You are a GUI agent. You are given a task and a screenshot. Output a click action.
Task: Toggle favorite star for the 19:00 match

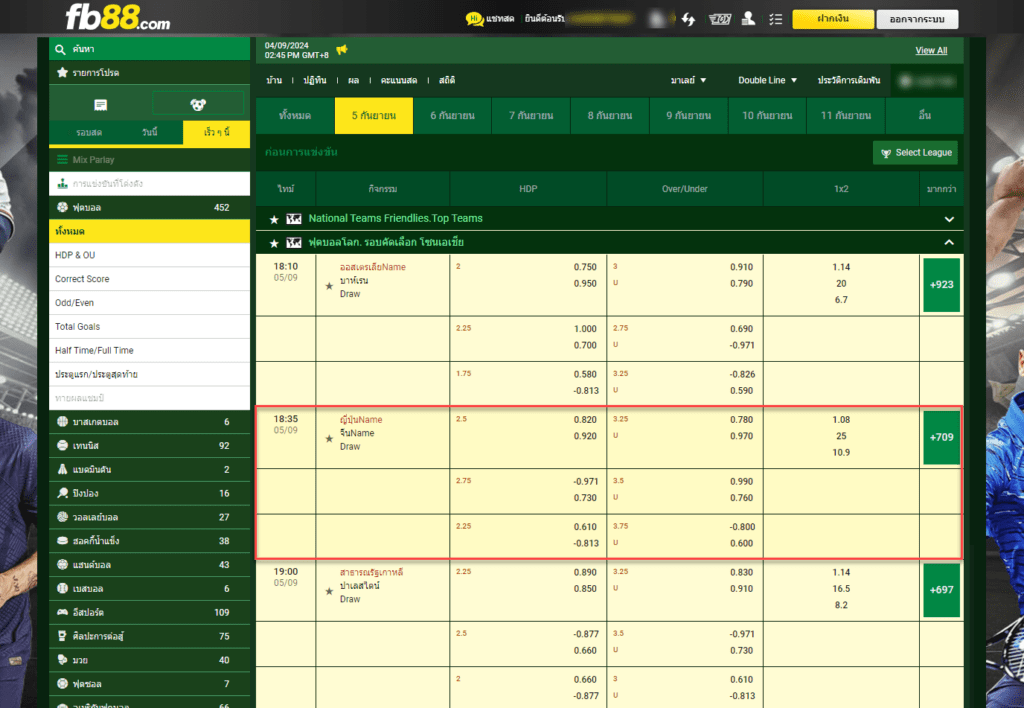(x=329, y=591)
